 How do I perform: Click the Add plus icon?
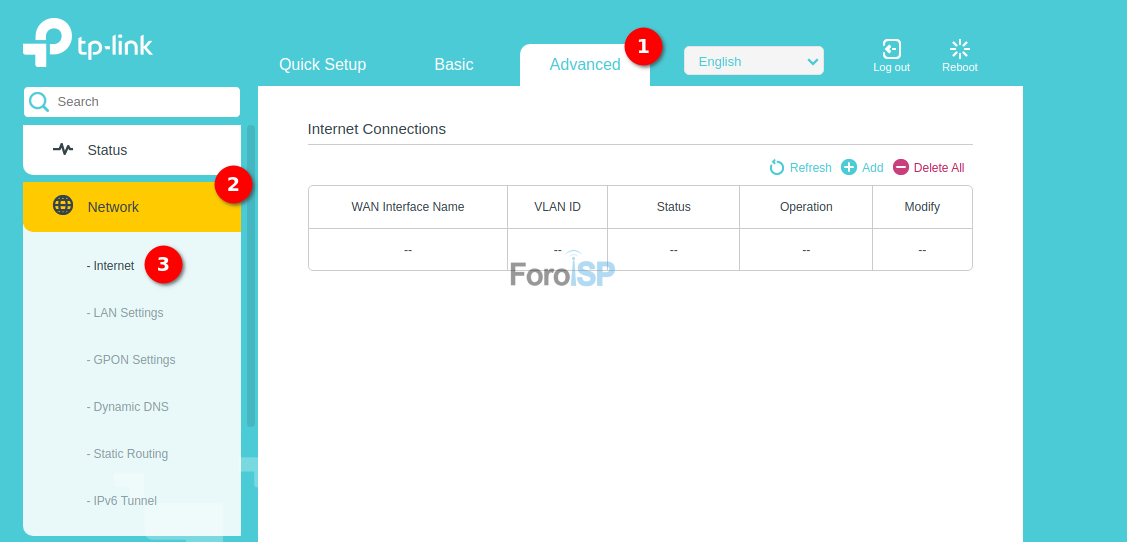click(849, 167)
